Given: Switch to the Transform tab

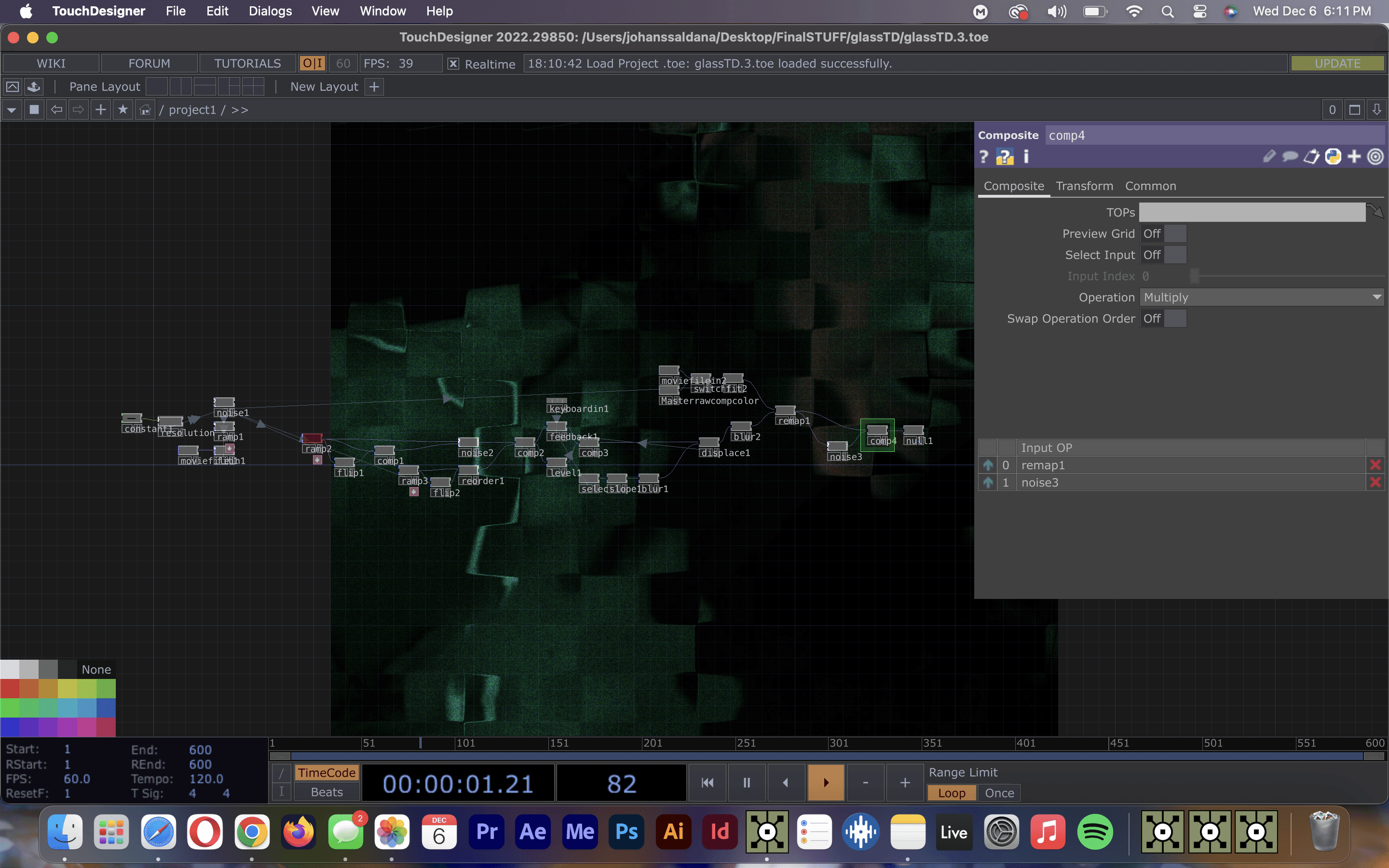Looking at the screenshot, I should pos(1084,186).
